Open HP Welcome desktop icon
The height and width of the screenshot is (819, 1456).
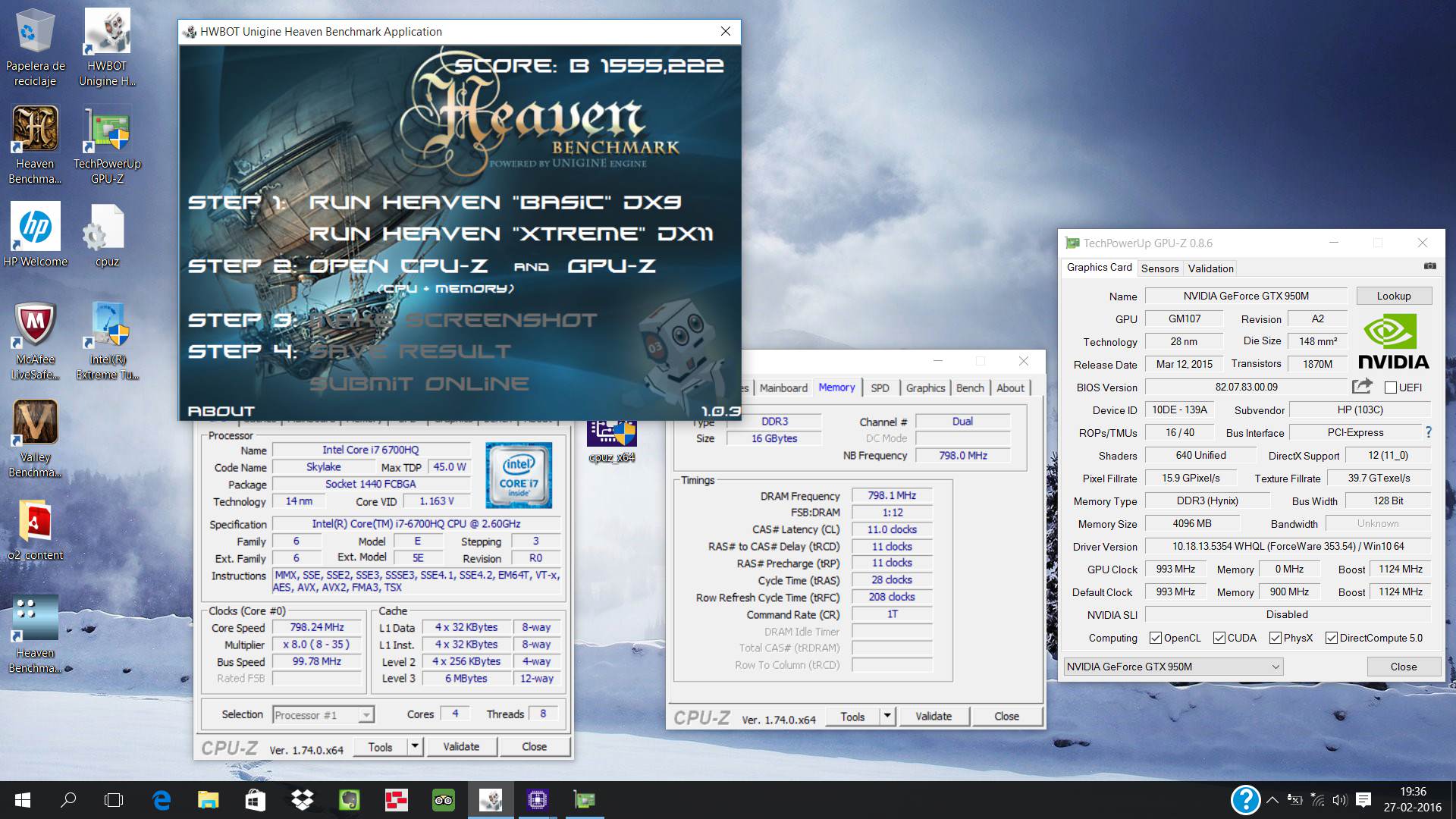[x=35, y=235]
